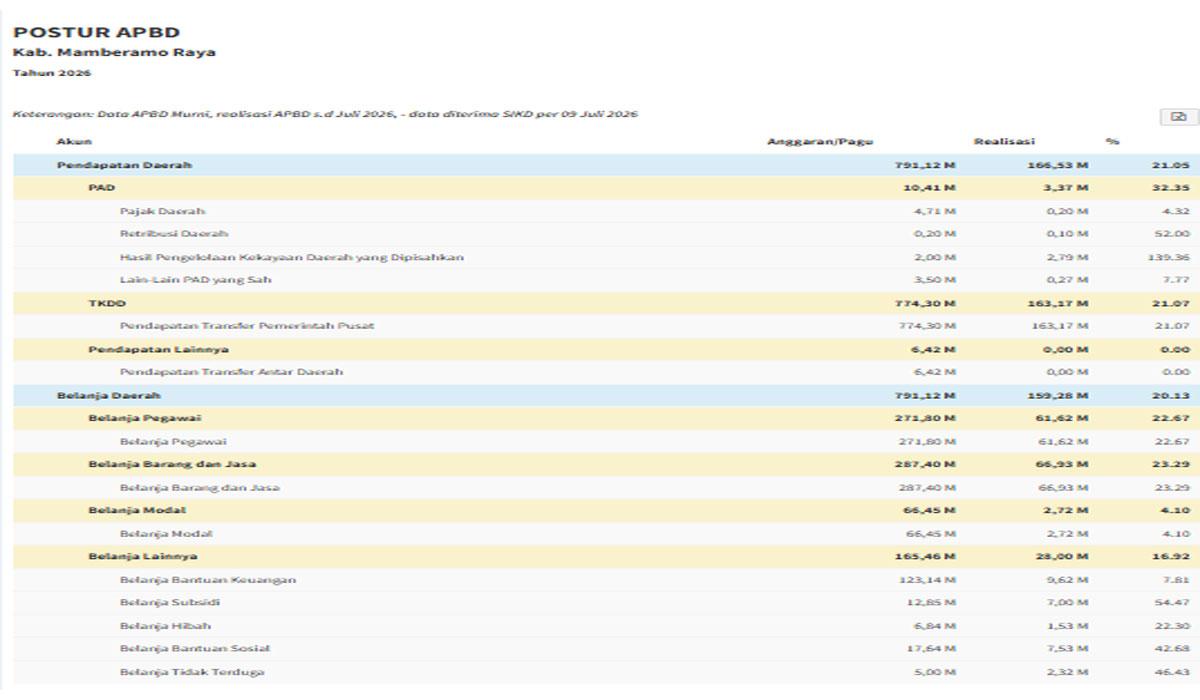The image size is (1200, 700).
Task: Click the Keterangan data note line
Action: tap(325, 114)
